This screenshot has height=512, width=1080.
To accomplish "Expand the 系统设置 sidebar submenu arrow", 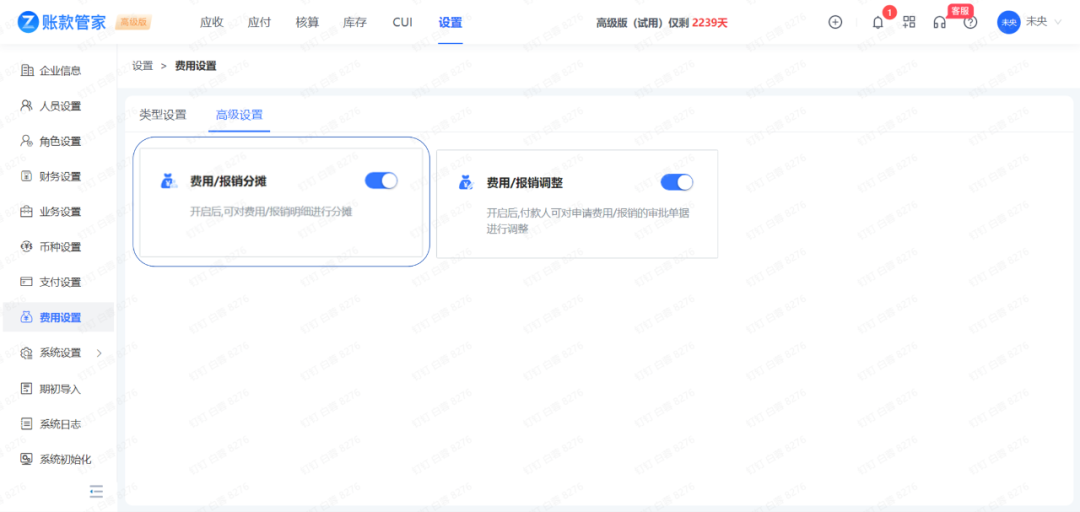I will [x=99, y=353].
